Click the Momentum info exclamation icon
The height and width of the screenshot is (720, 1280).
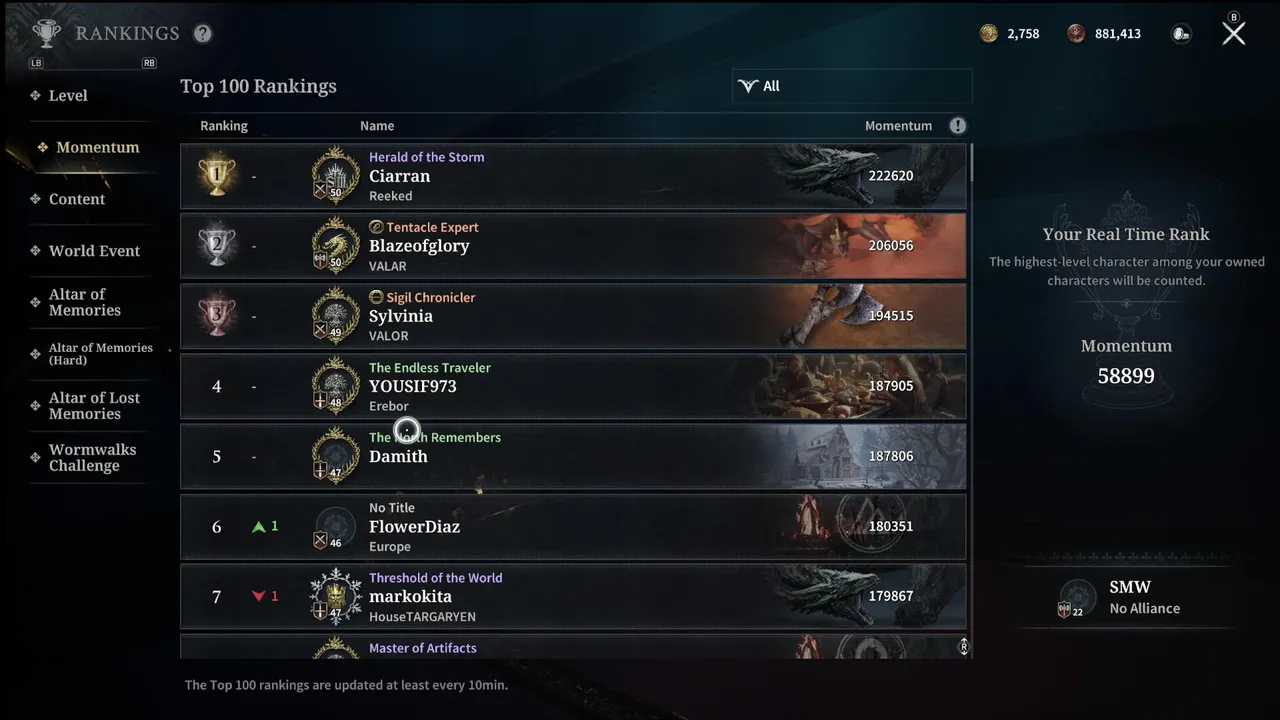pos(958,125)
